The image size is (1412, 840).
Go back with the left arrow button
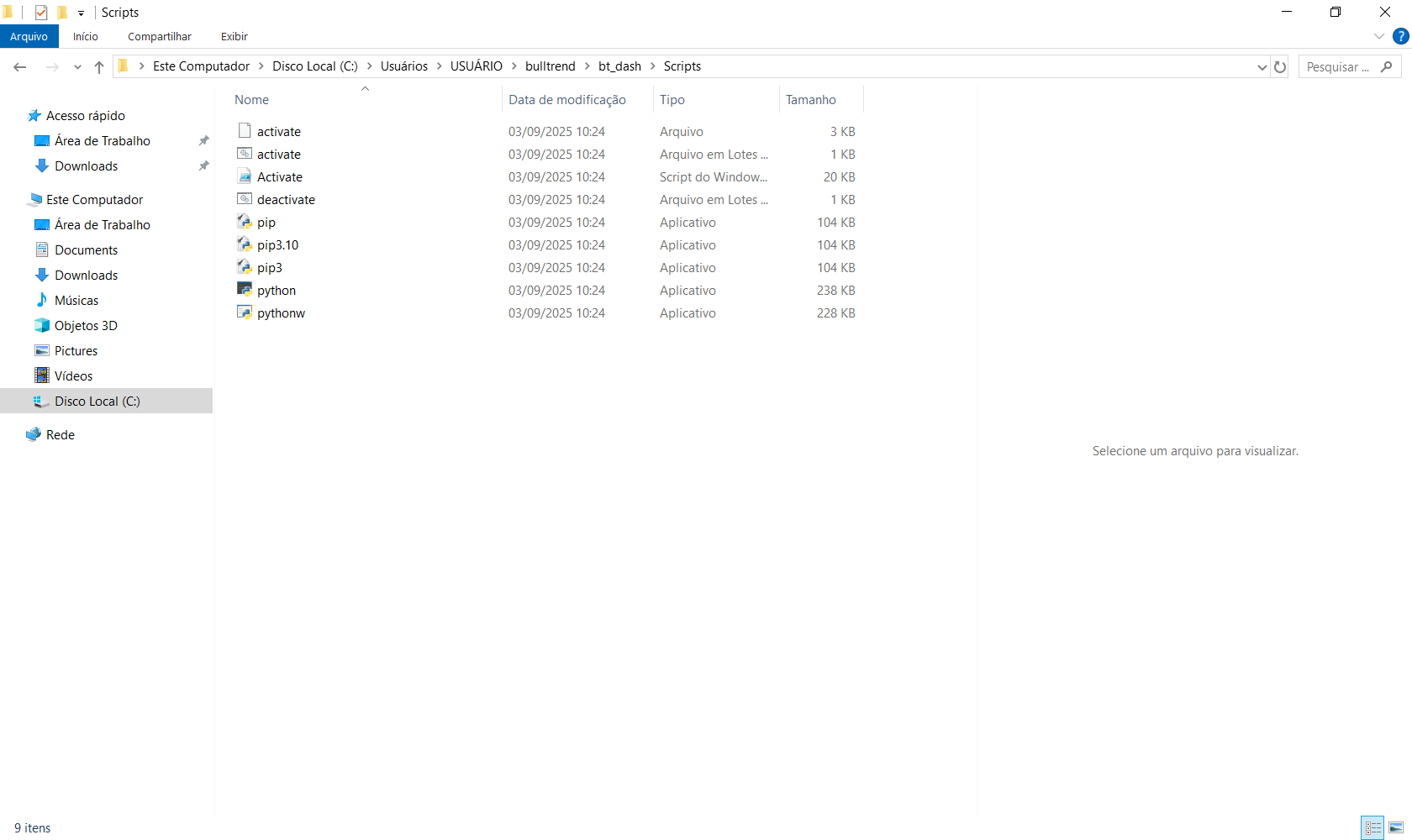[20, 67]
